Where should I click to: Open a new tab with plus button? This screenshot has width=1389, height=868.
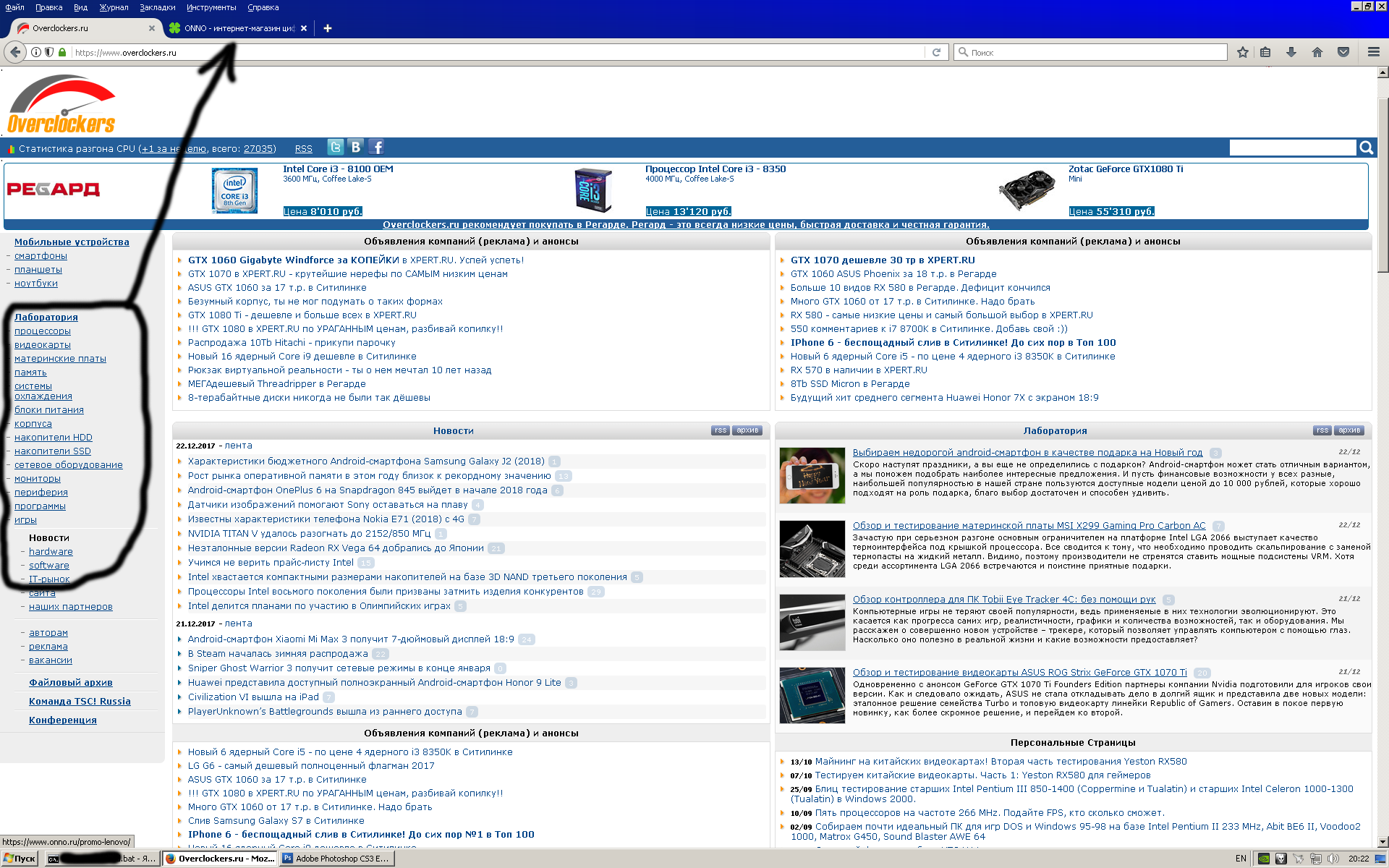[328, 28]
